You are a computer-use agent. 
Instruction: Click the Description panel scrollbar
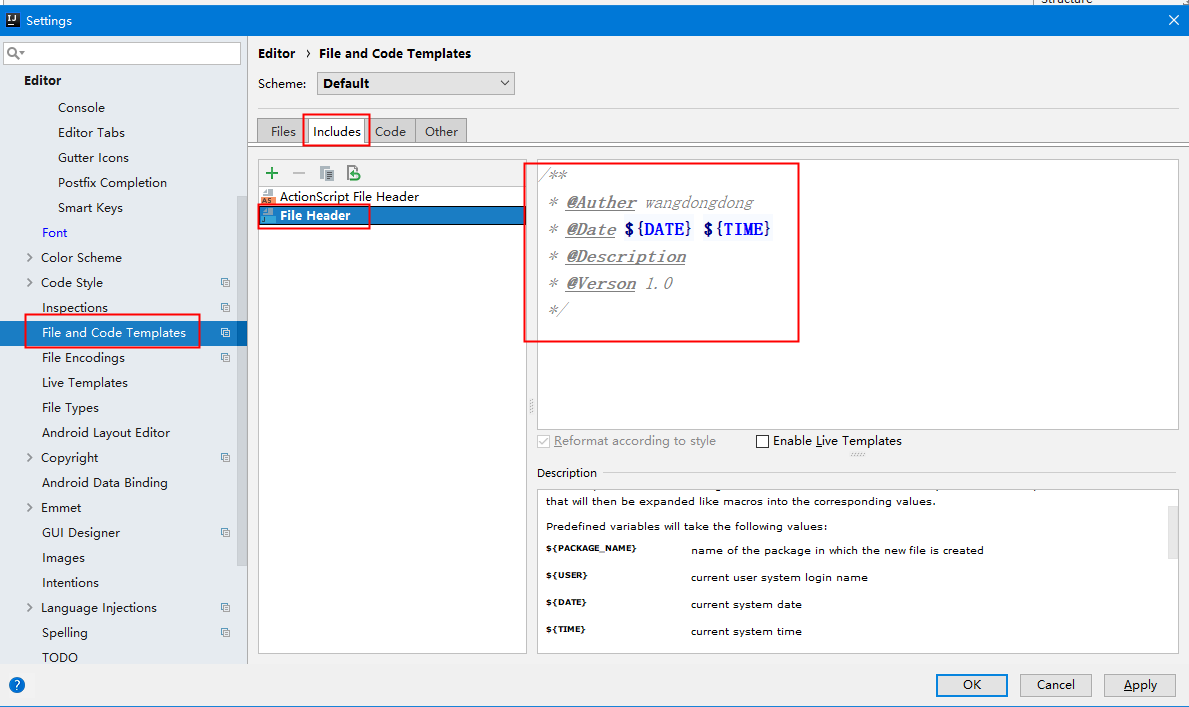tap(1173, 533)
